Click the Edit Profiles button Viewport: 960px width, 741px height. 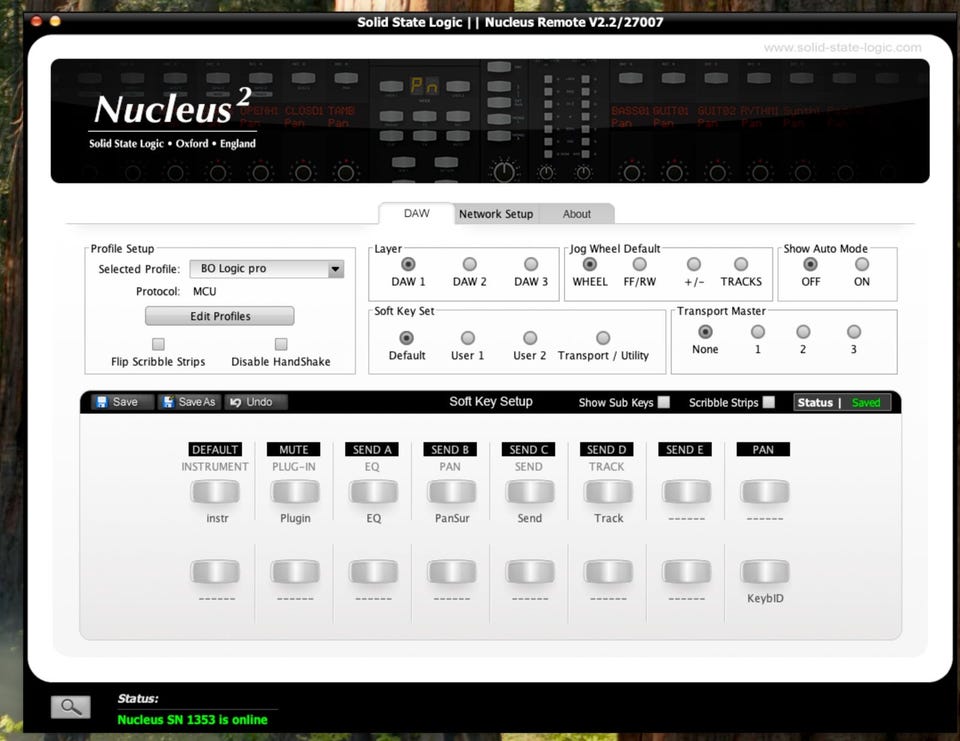220,316
